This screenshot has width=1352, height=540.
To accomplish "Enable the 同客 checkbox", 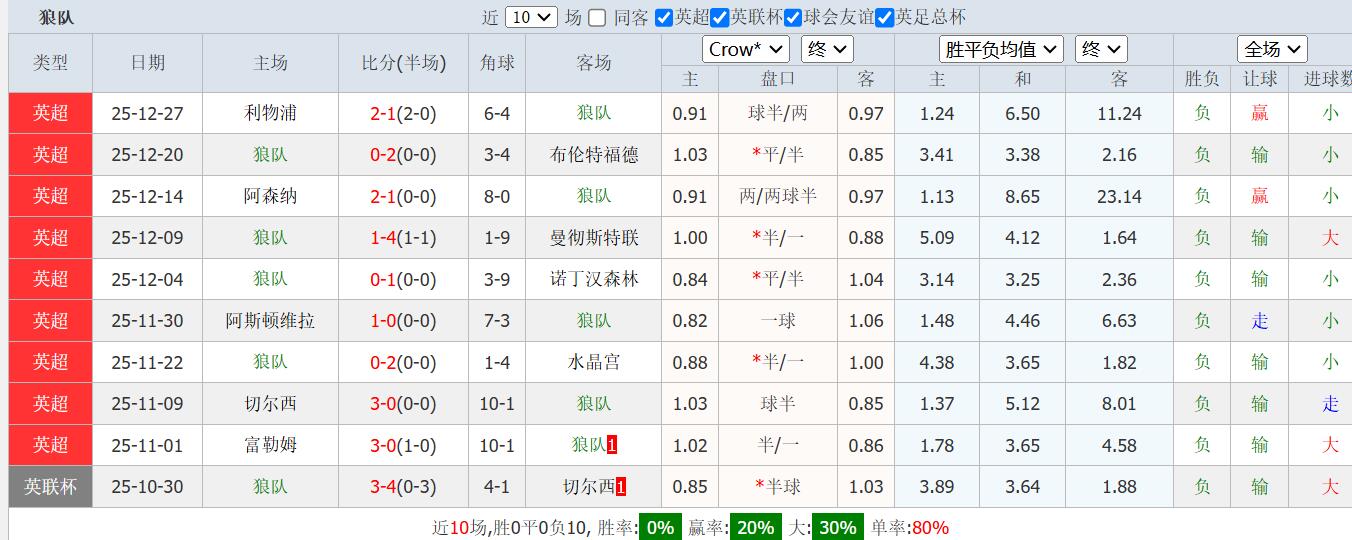I will click(x=597, y=17).
